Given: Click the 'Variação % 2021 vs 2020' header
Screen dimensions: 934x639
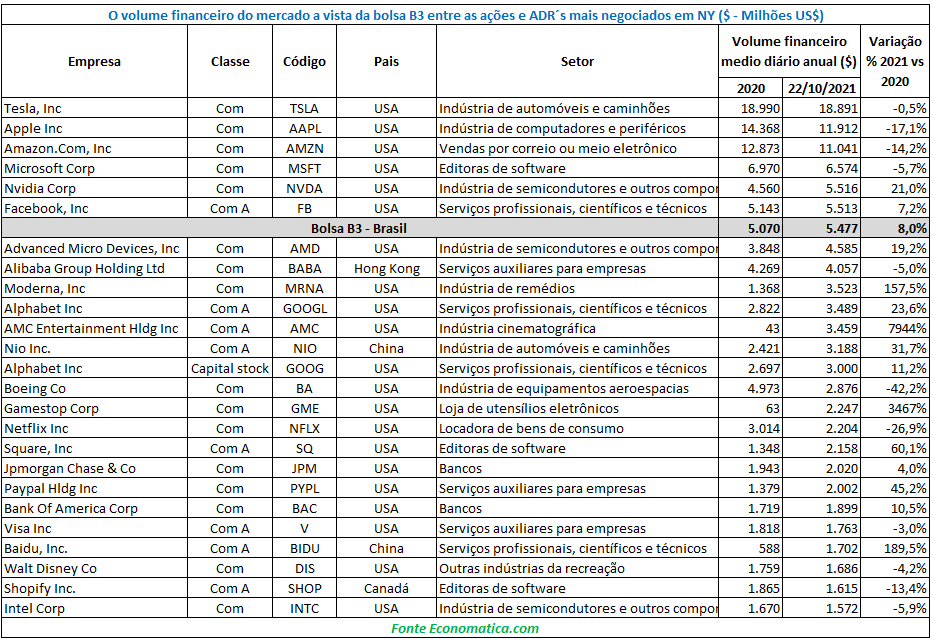Looking at the screenshot, I should 895,61.
